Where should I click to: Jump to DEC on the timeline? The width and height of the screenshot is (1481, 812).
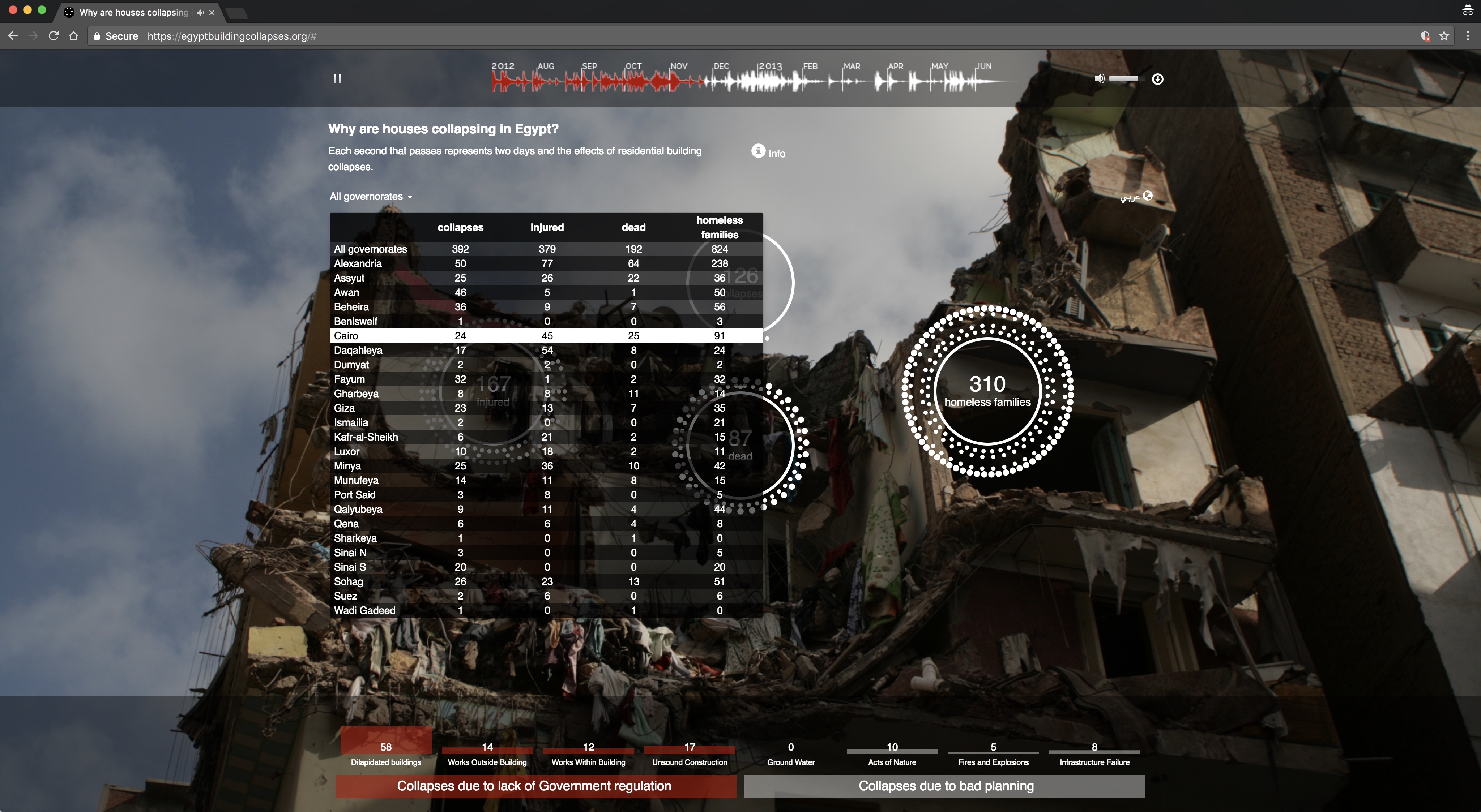721,66
